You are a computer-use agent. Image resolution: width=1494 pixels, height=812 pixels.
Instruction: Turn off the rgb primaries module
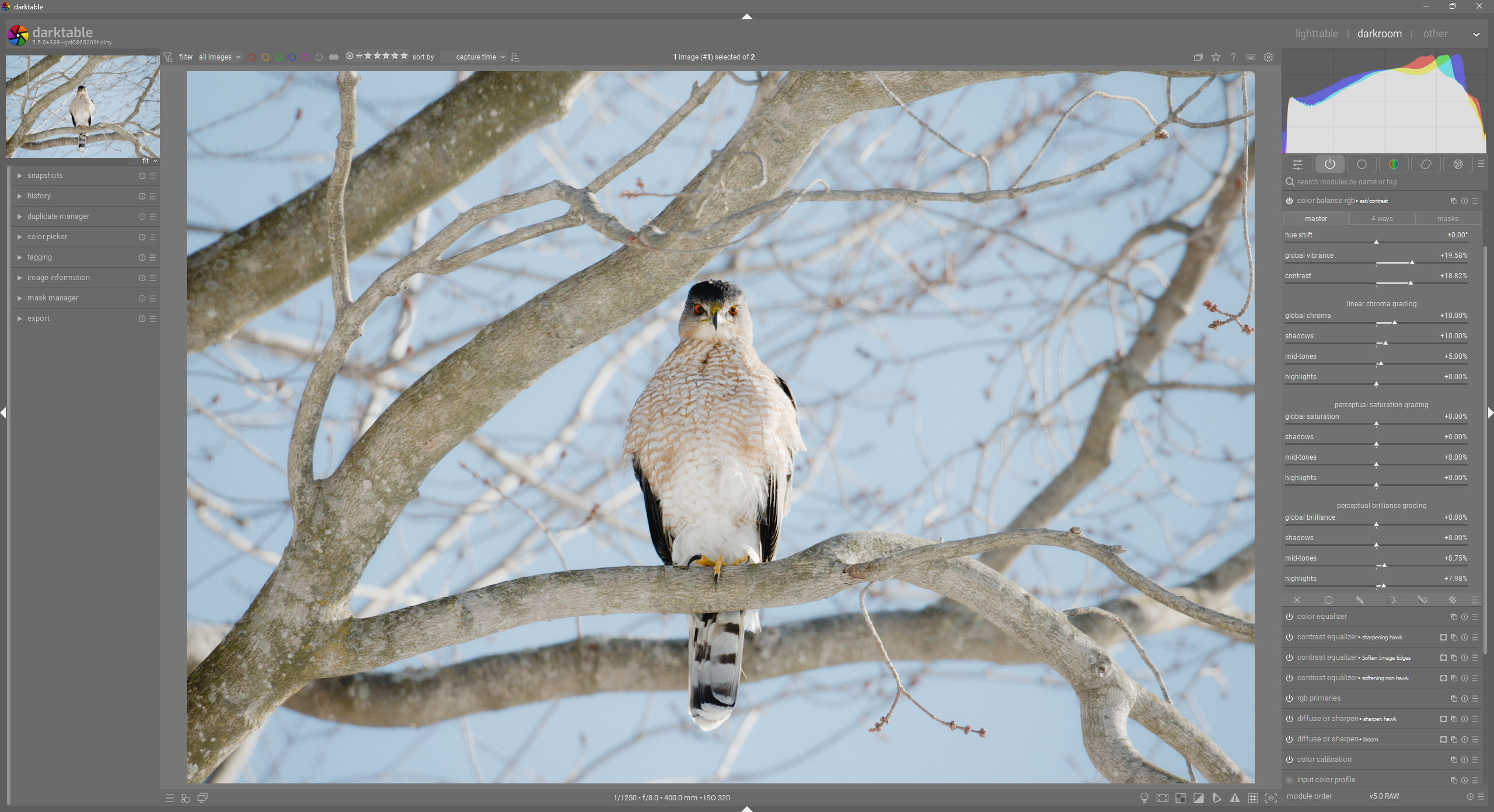click(1289, 699)
